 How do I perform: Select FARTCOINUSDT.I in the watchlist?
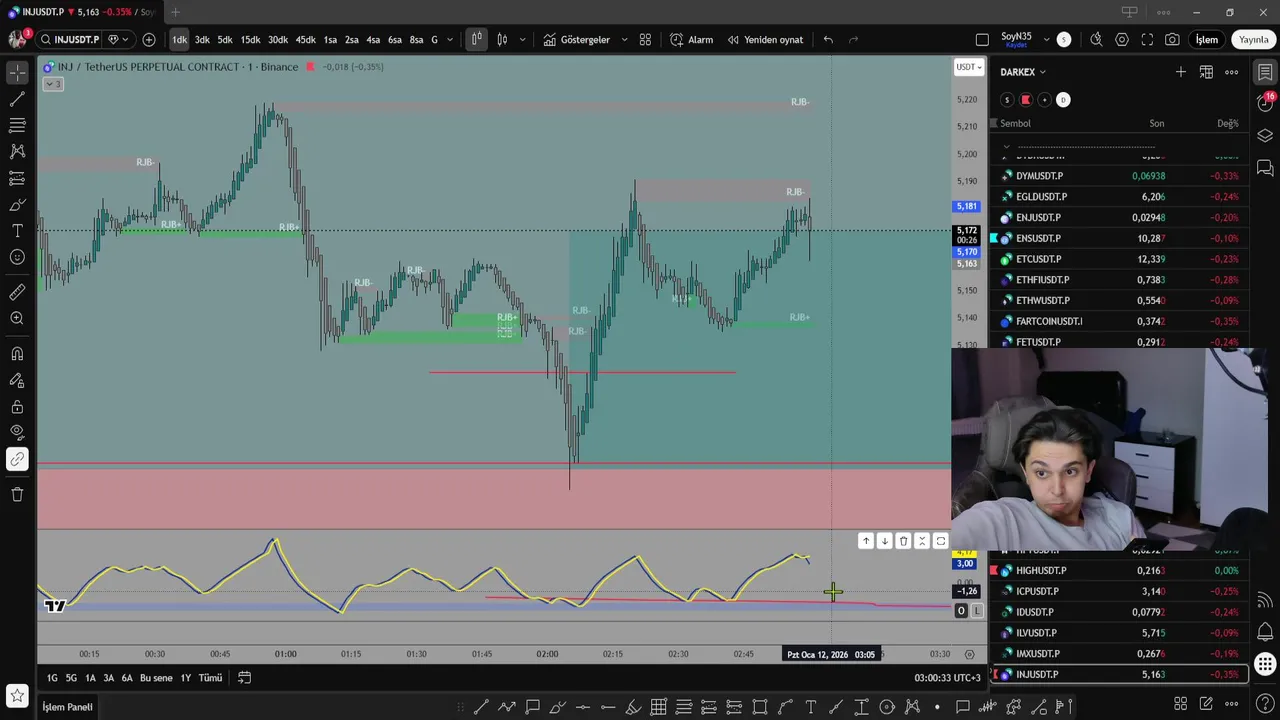[1118, 321]
